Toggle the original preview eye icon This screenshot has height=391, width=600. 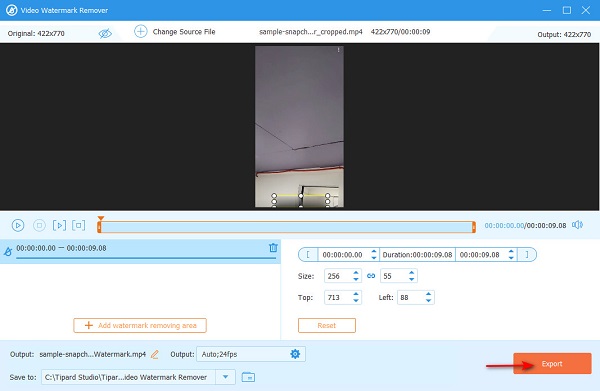coord(105,33)
